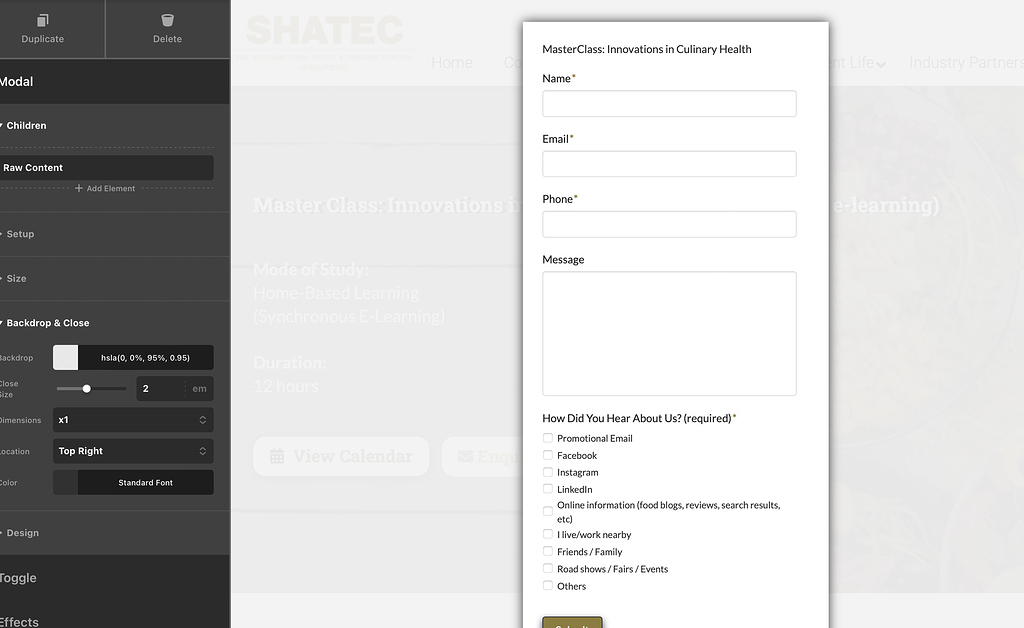Viewport: 1024px width, 628px height.
Task: Select the LinkedIn checkbox
Action: [547, 489]
